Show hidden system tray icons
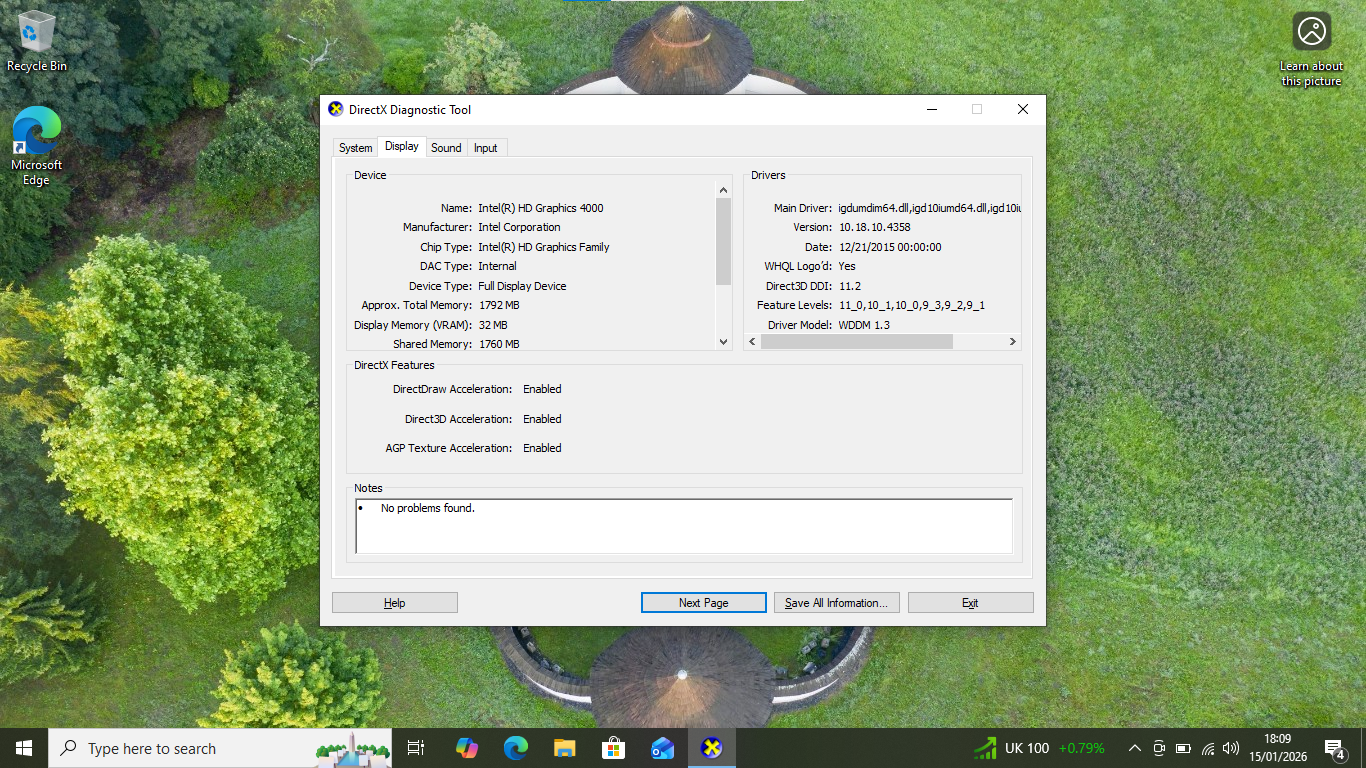Image resolution: width=1366 pixels, height=768 pixels. (x=1134, y=748)
